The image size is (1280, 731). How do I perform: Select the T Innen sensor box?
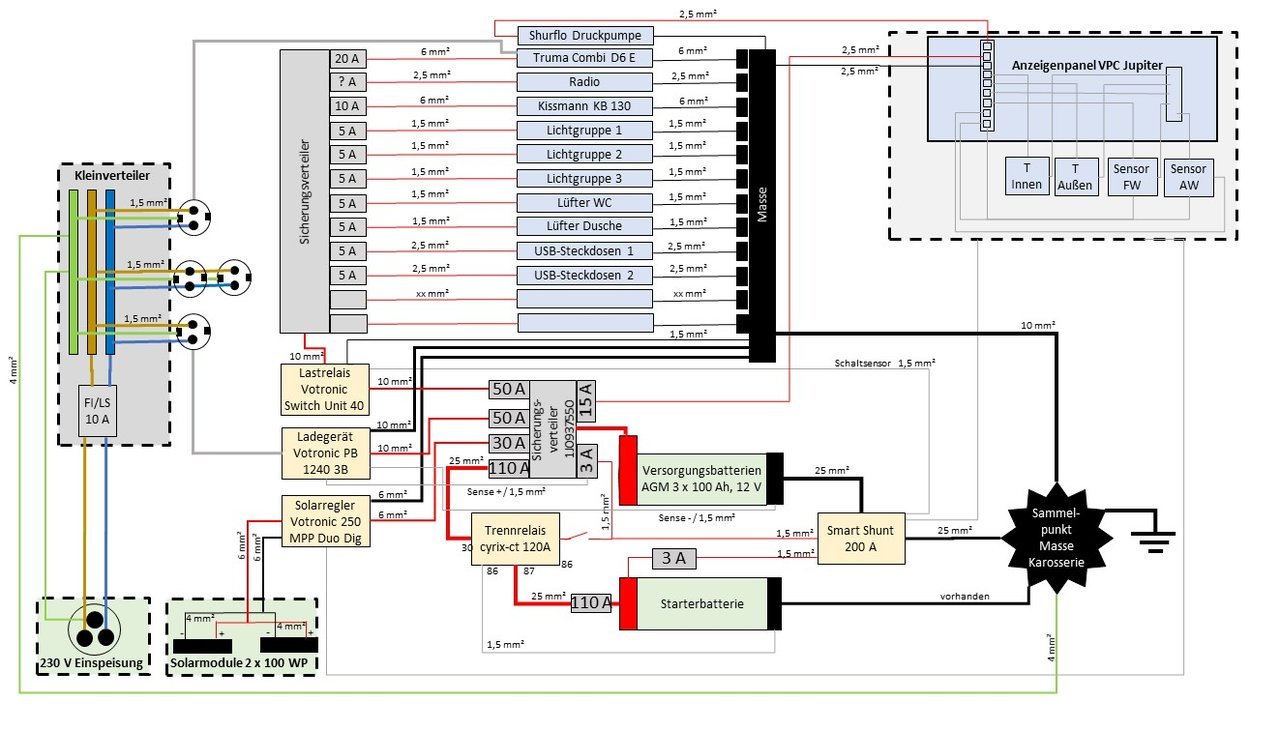point(1026,176)
